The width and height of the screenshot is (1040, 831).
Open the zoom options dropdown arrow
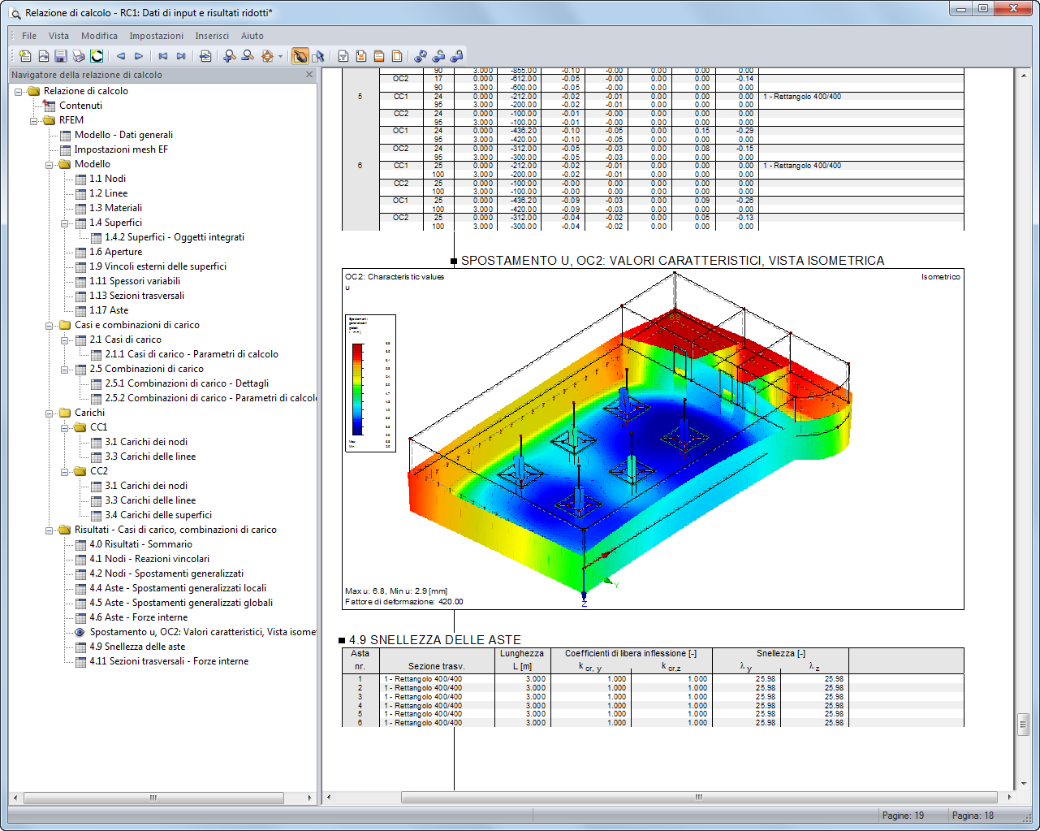(281, 56)
